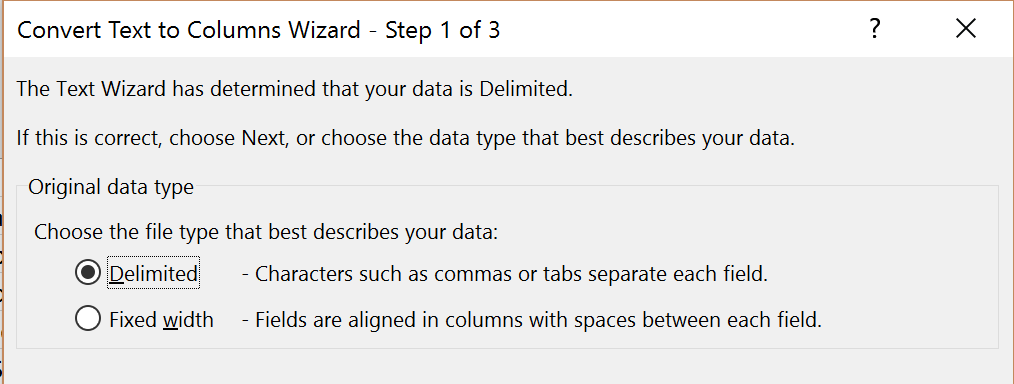This screenshot has height=384, width=1014.
Task: Close the Convert Text to Columns Wizard
Action: pos(965,28)
